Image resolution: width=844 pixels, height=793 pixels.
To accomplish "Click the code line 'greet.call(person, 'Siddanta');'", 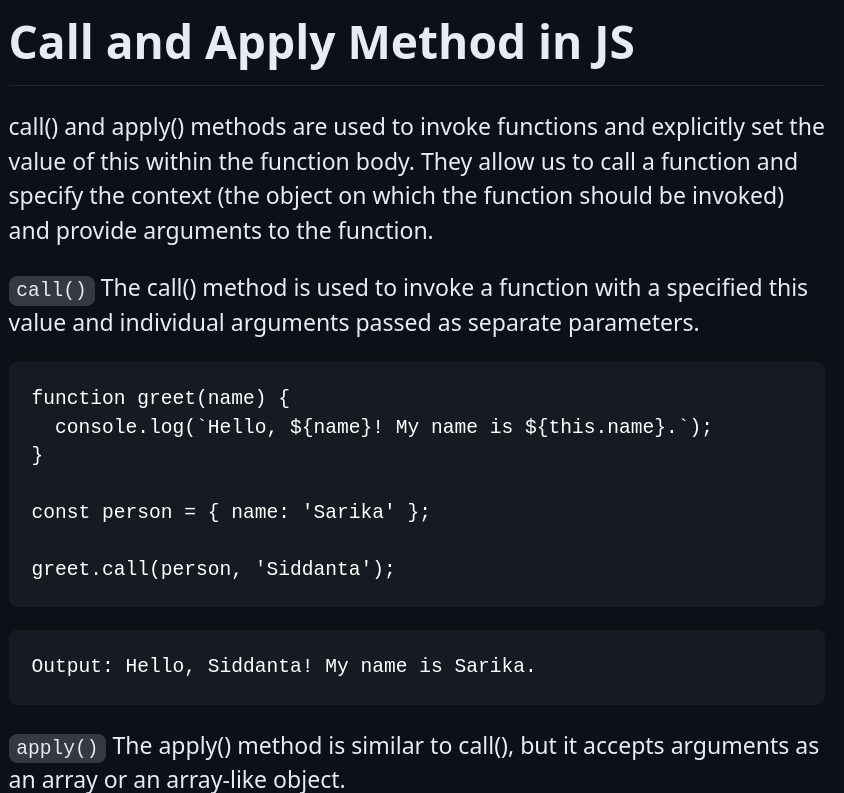I will click(213, 569).
